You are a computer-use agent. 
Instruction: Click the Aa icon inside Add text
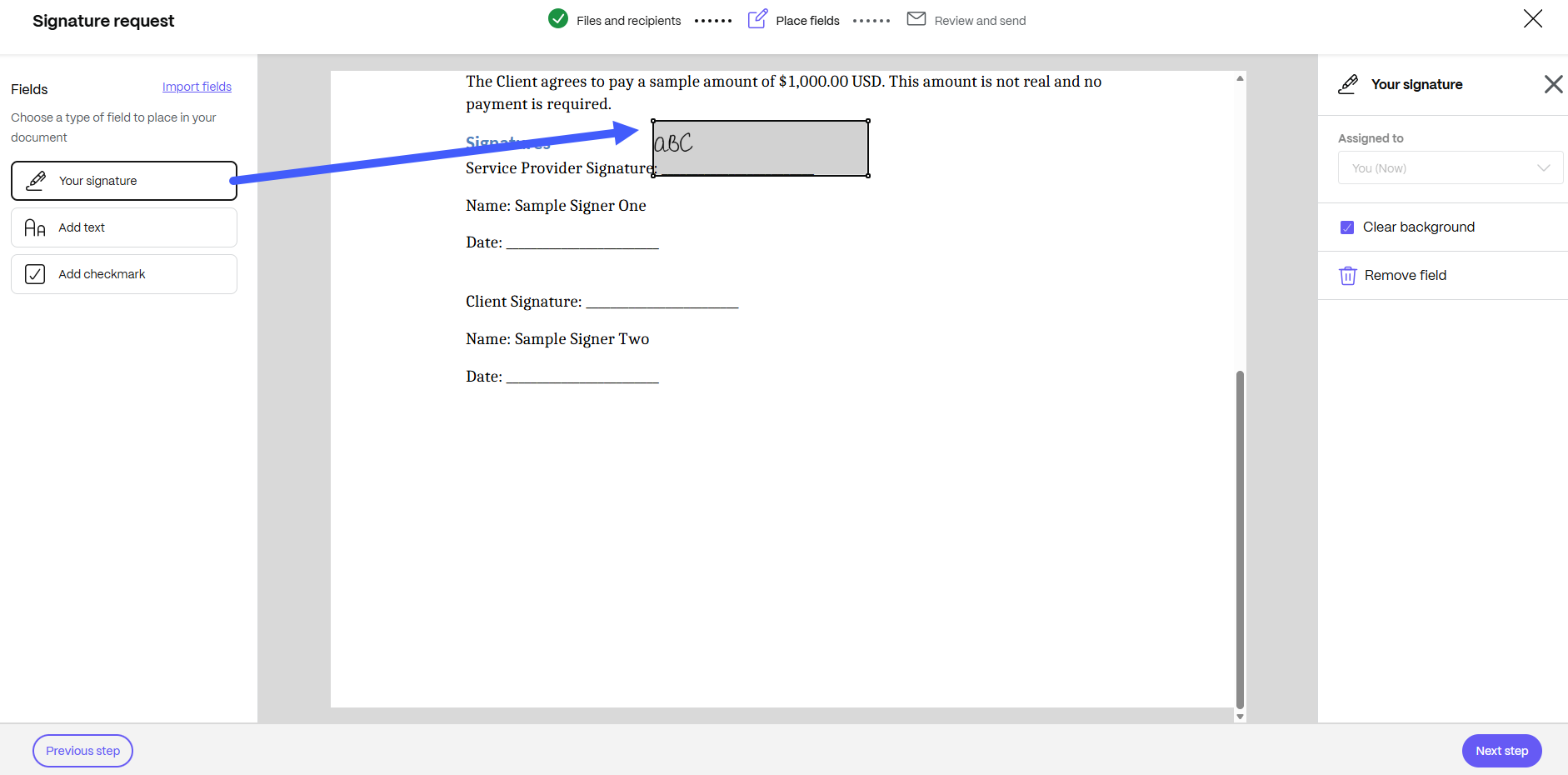click(35, 227)
